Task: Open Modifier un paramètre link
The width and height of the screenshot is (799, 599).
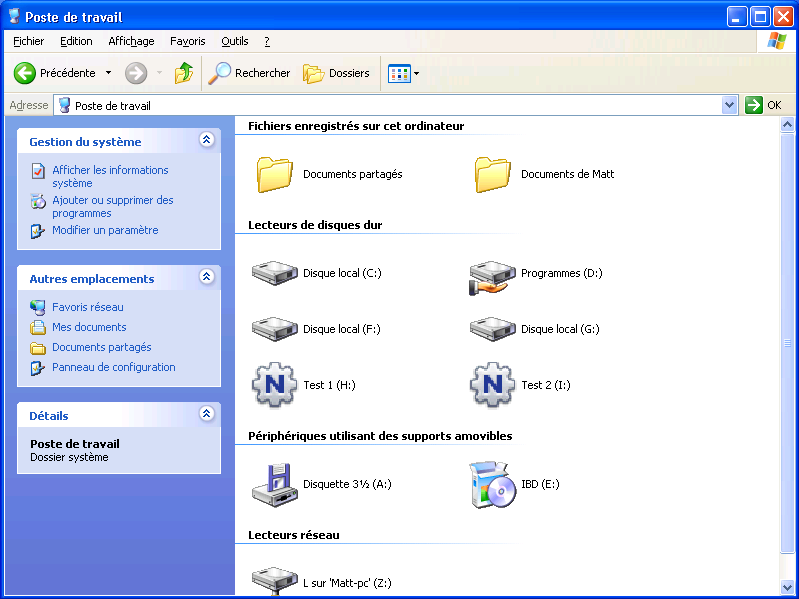Action: [105, 230]
